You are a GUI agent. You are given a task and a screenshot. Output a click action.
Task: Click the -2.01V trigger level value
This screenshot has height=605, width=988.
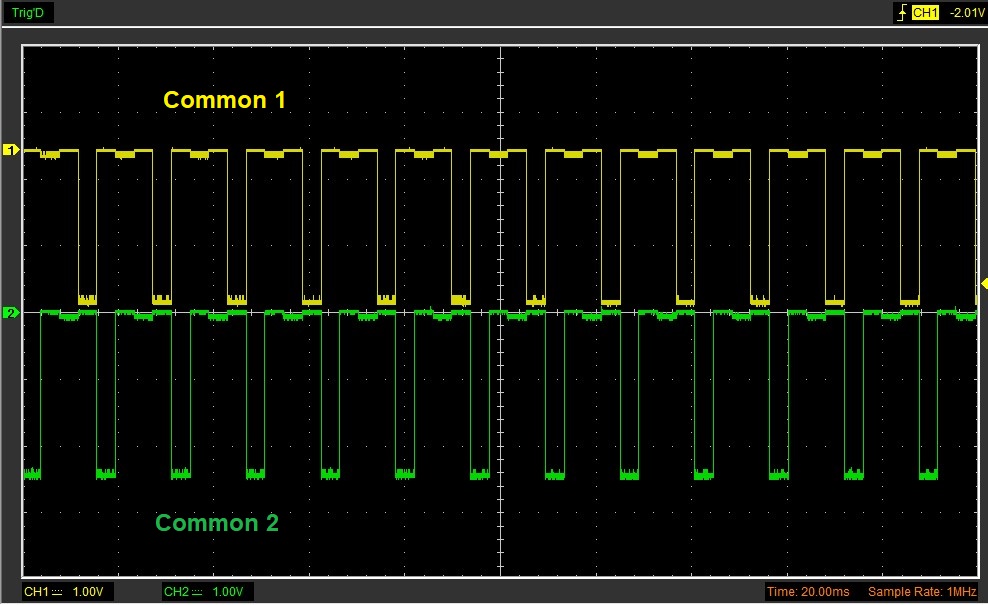(x=965, y=13)
